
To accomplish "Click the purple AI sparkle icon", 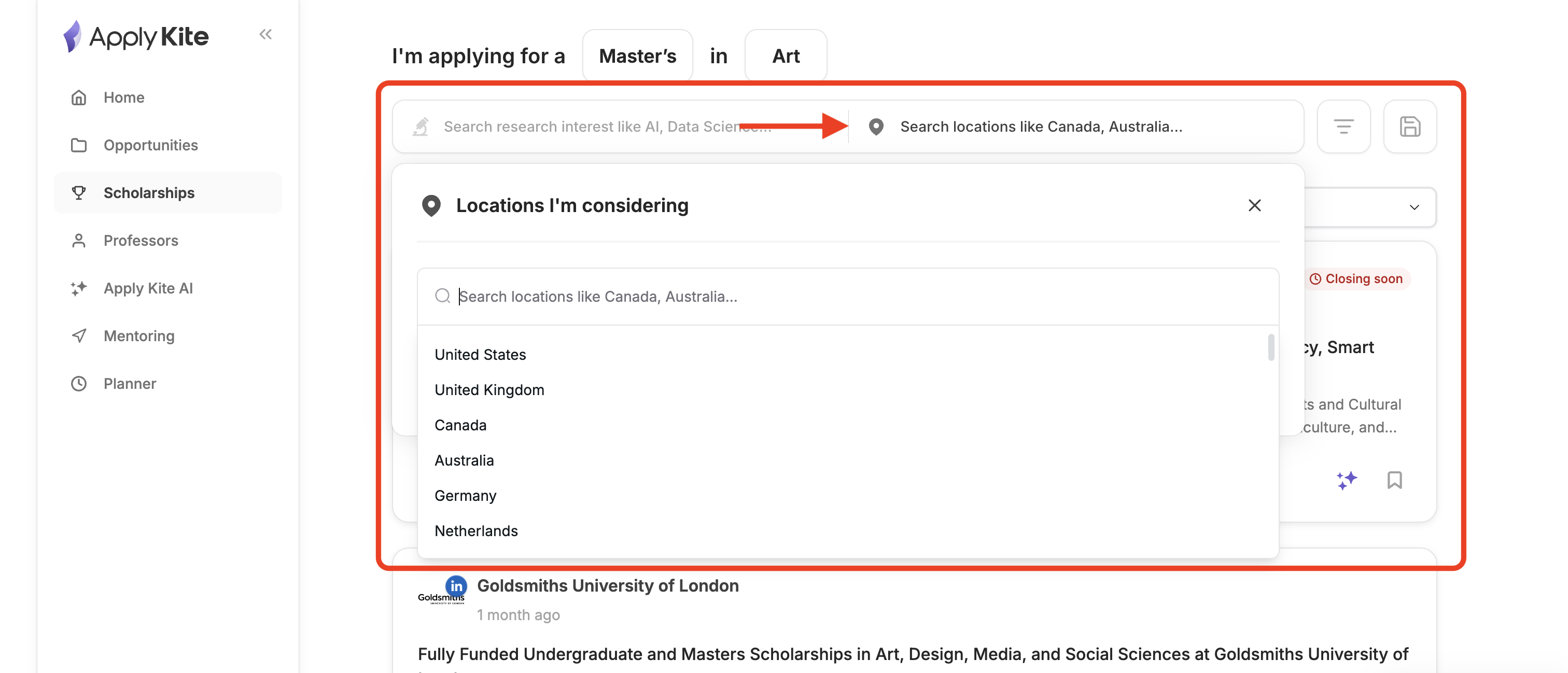I will pos(1347,480).
